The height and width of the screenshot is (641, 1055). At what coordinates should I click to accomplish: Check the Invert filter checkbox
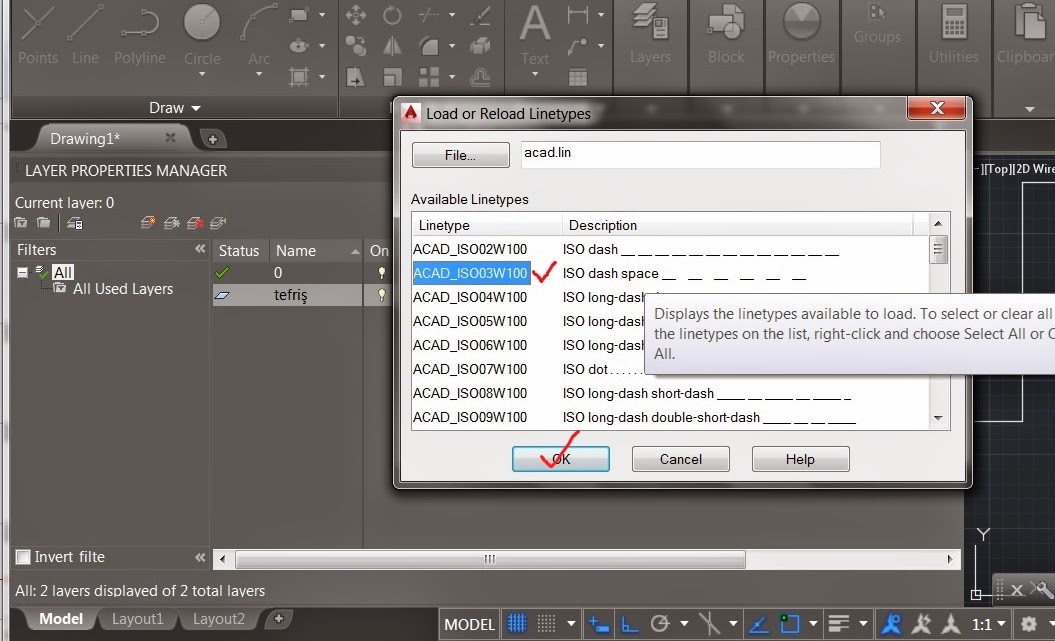pyautogui.click(x=23, y=557)
